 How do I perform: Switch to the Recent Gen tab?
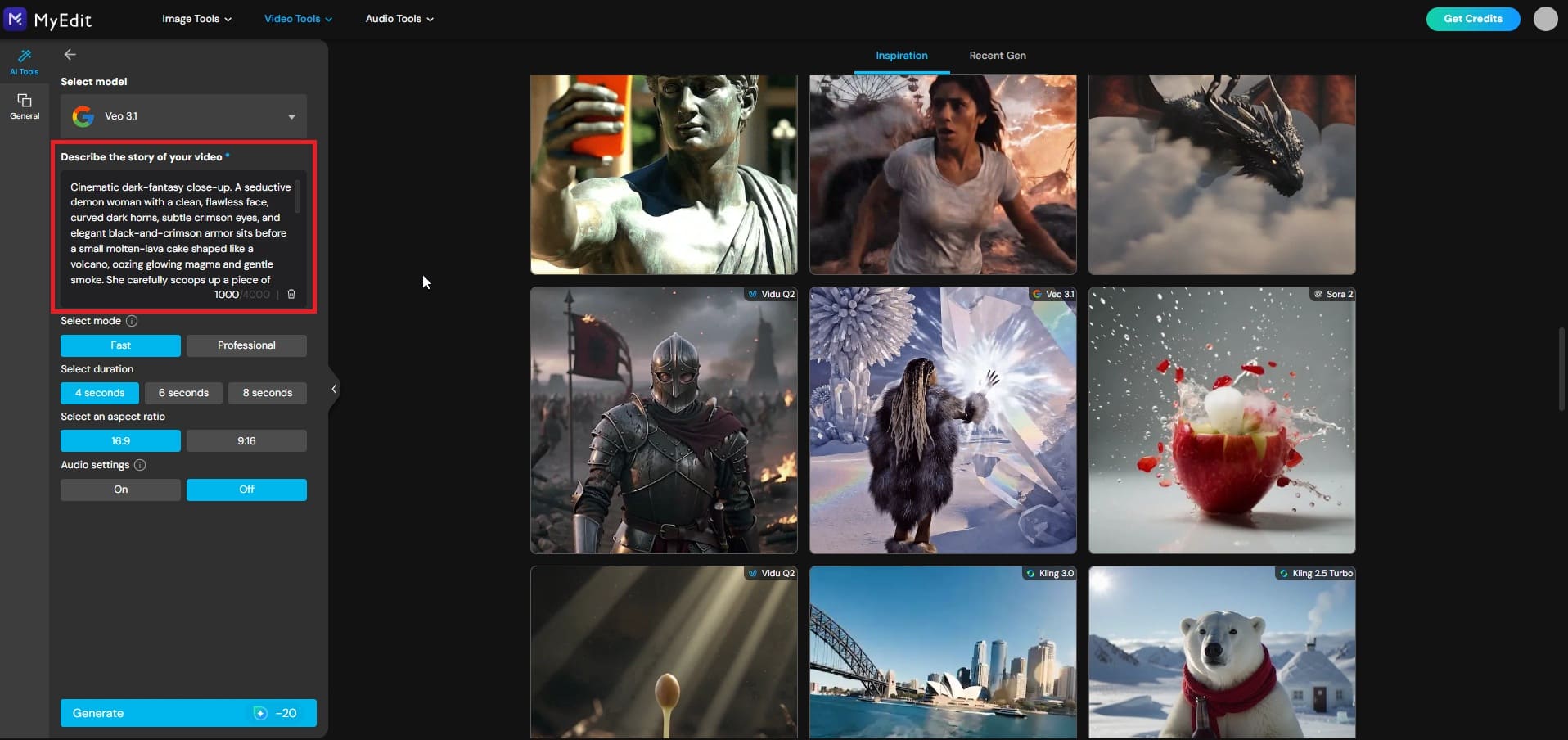pyautogui.click(x=997, y=56)
